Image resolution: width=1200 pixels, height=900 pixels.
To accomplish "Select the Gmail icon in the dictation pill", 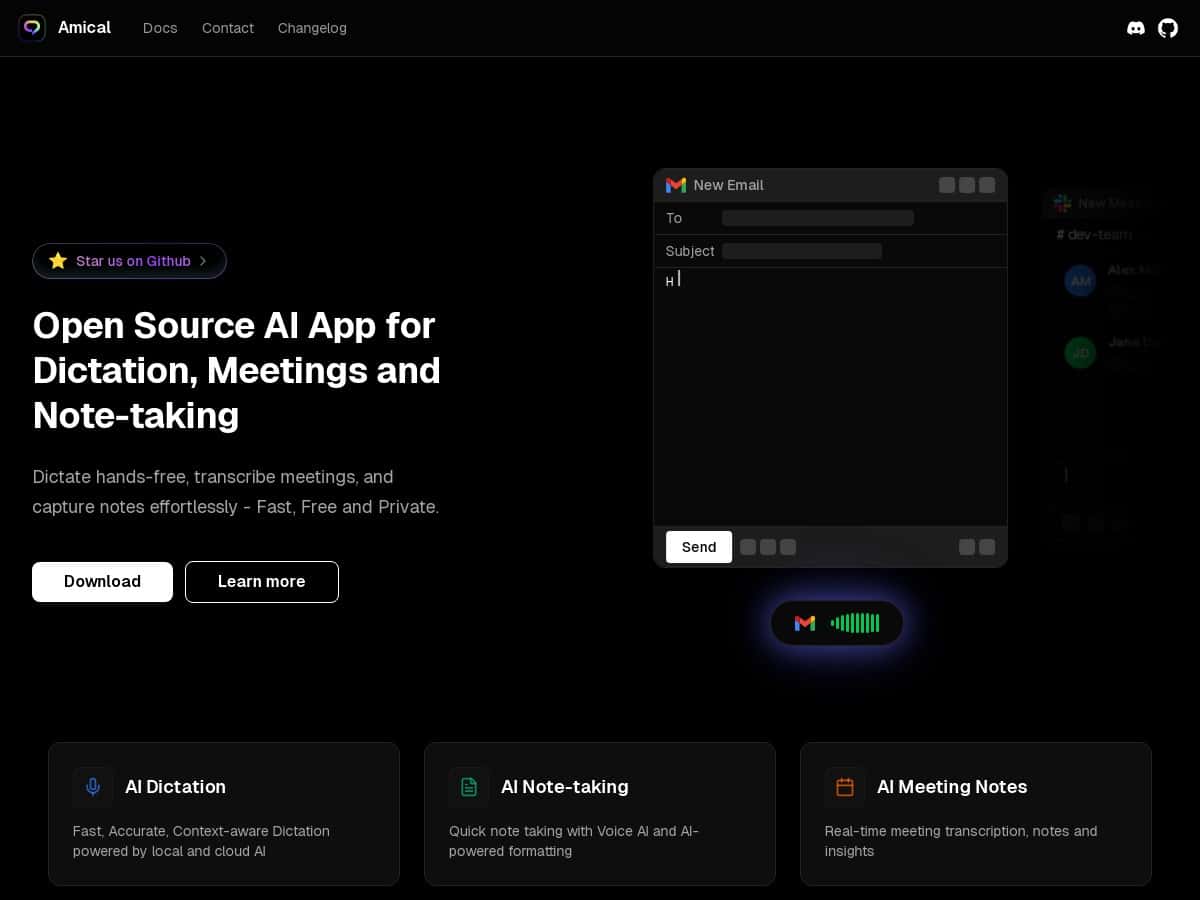I will click(805, 623).
